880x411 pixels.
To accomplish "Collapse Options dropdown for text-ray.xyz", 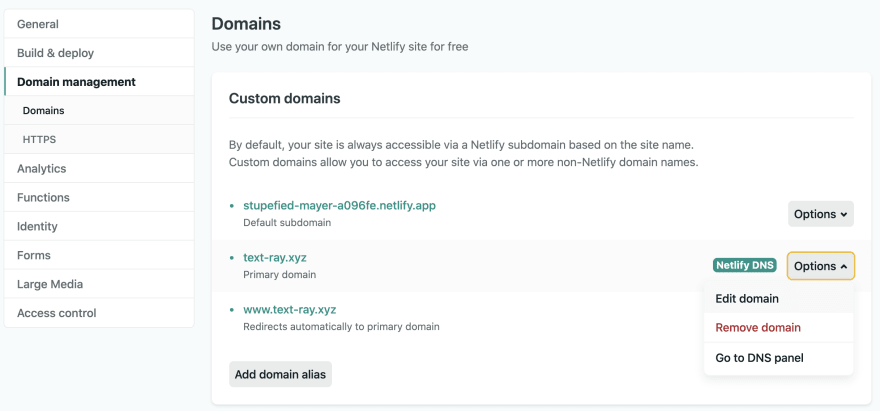I will pos(821,266).
